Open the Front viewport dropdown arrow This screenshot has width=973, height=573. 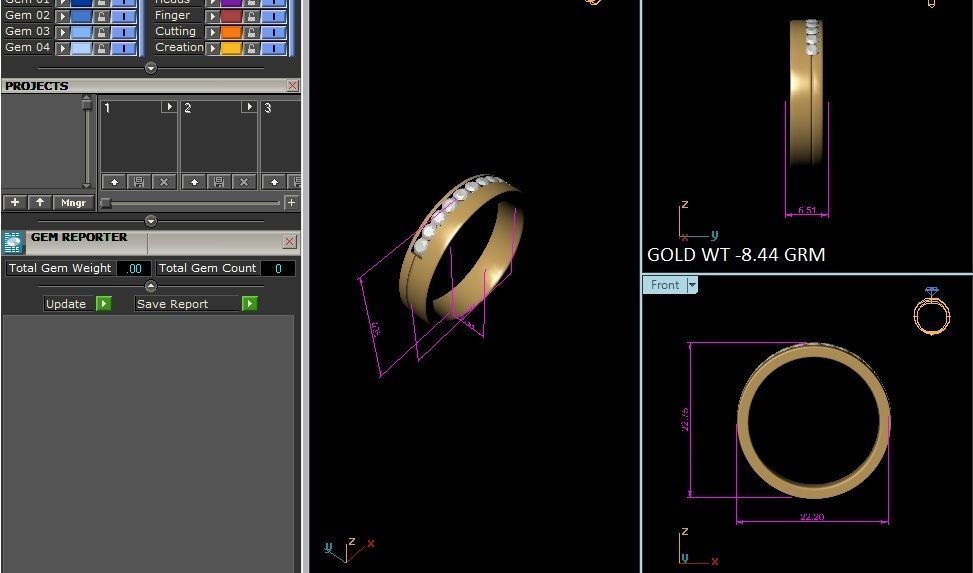coord(692,285)
